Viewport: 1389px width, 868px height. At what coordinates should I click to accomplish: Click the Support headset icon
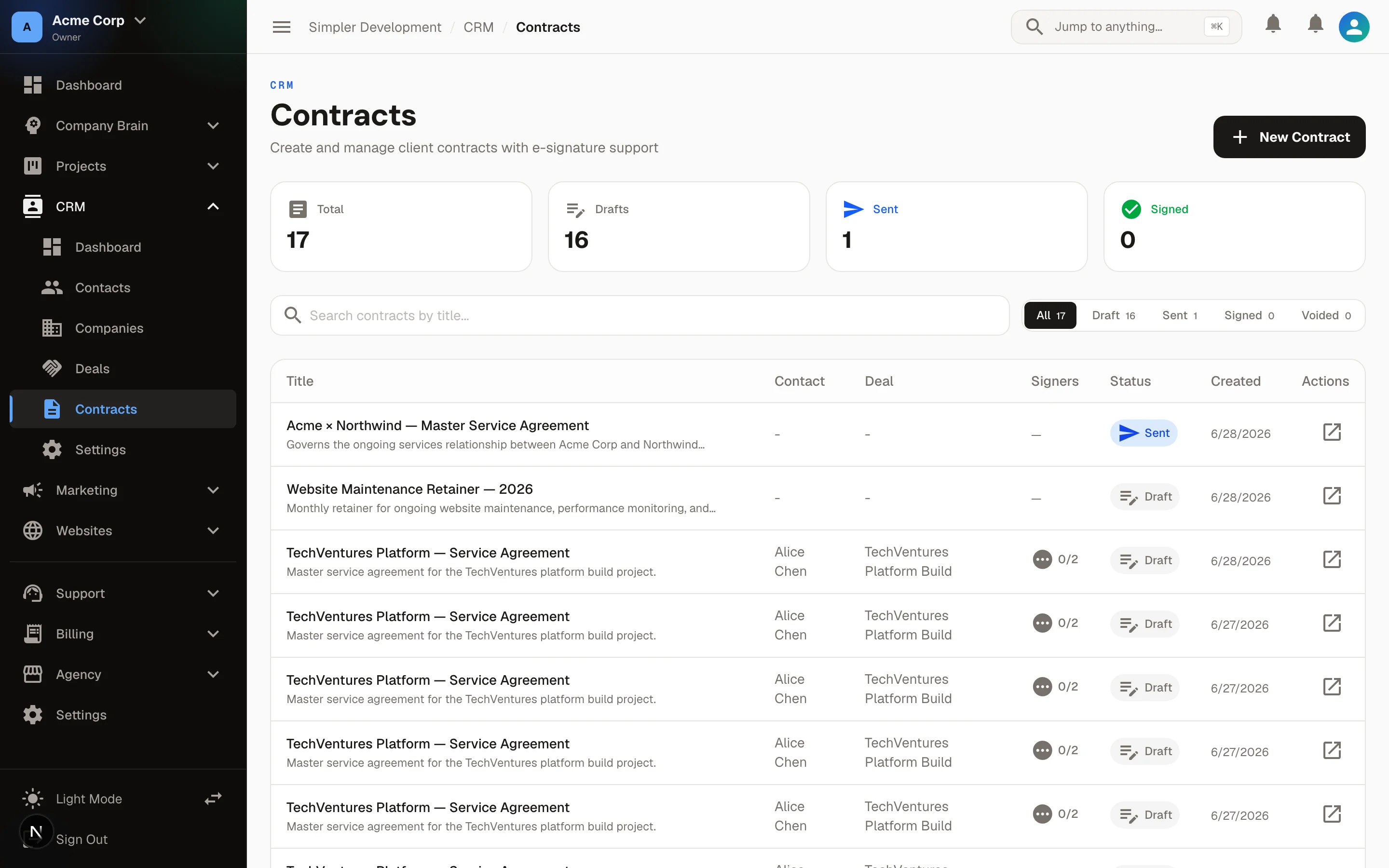point(33,594)
